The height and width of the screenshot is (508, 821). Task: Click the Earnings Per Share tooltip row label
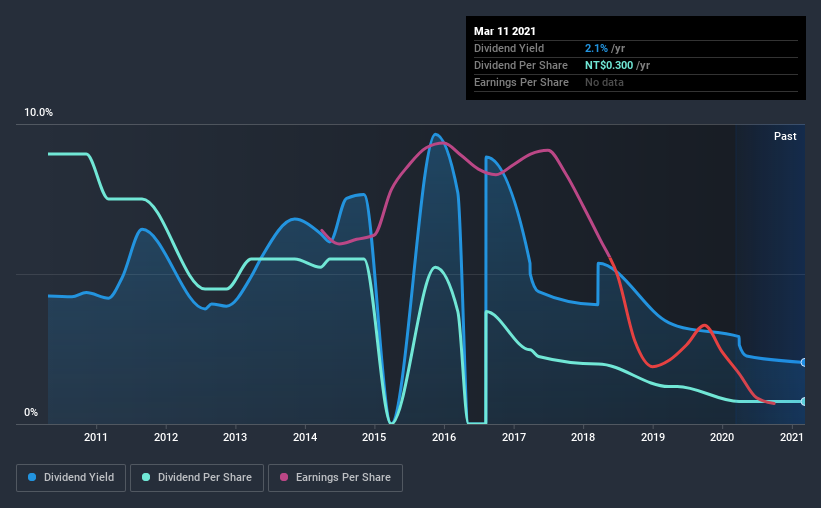click(521, 82)
